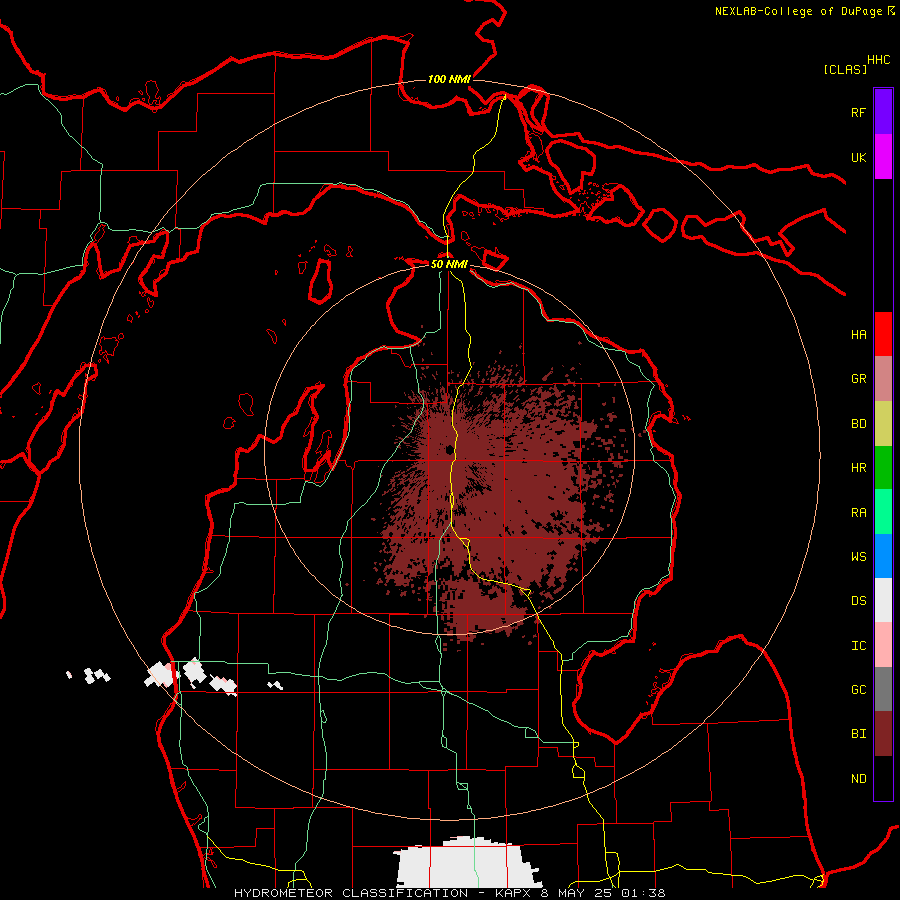Click the BI legend label
900x900 pixels.
(x=858, y=734)
